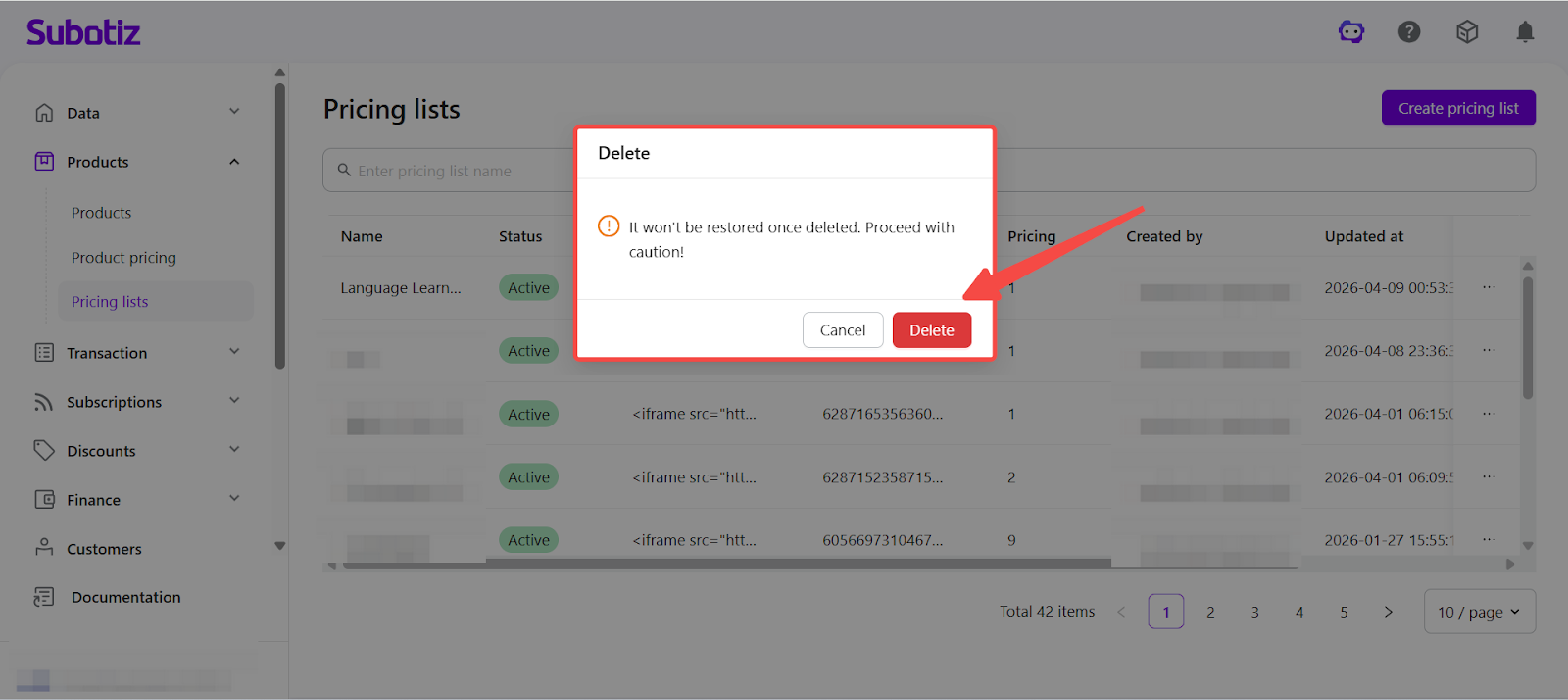Open the chatbot assistant icon
1568x700 pixels.
click(x=1351, y=32)
